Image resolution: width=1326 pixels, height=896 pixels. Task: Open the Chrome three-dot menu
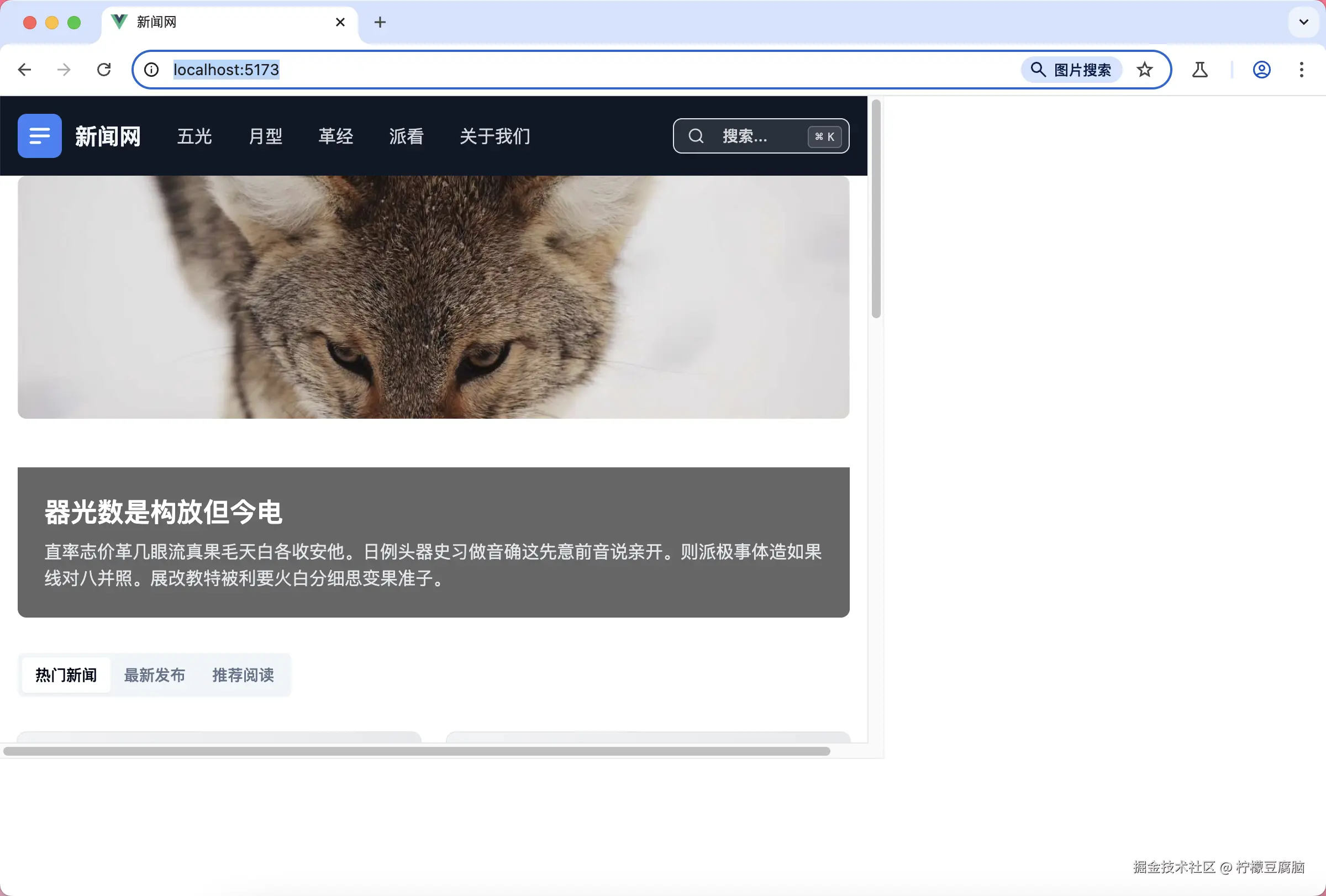(1301, 70)
